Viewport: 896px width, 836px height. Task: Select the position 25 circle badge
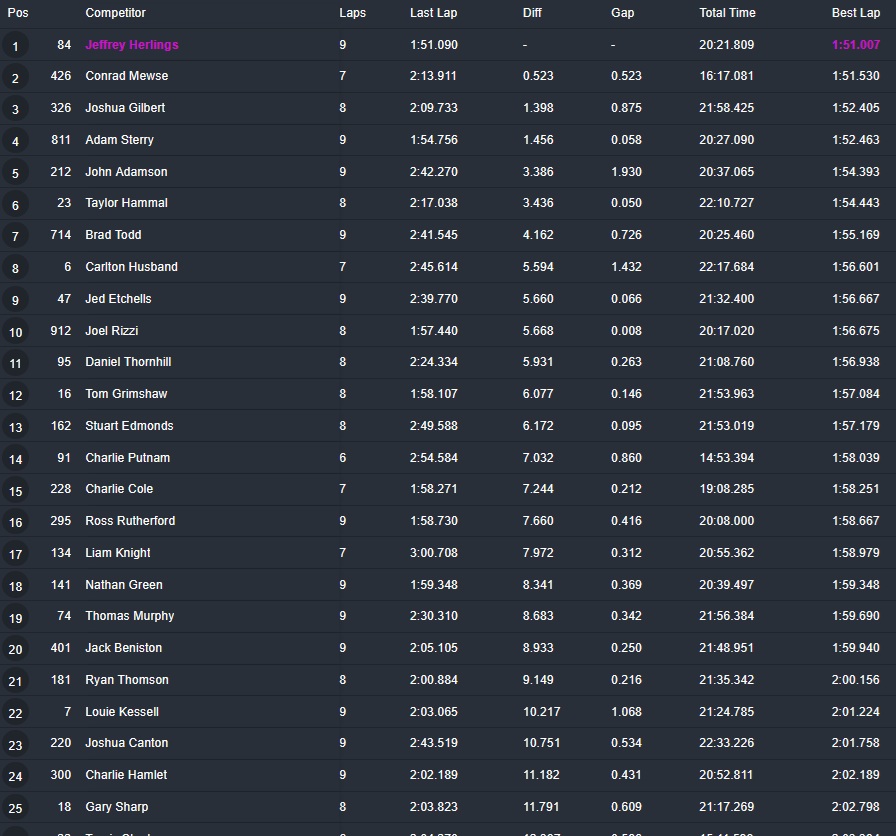coord(15,808)
